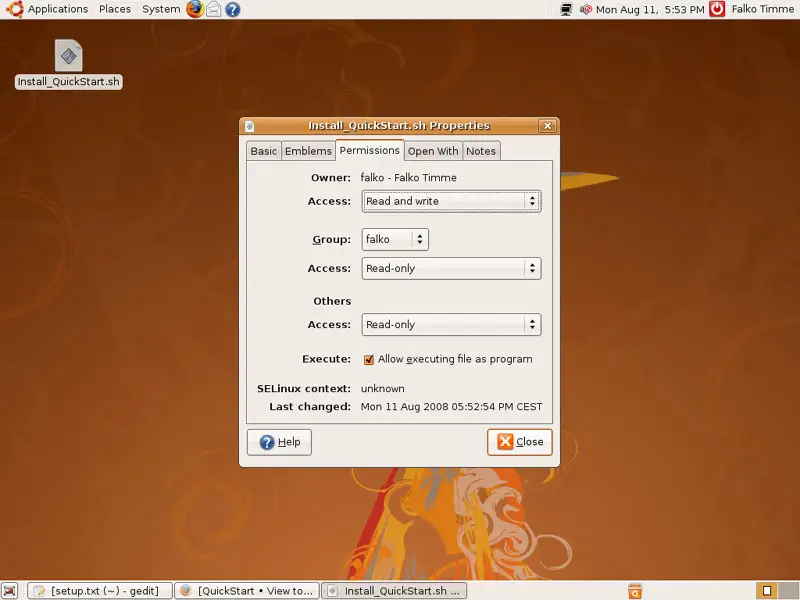
Task: Click the properties window title bar icon
Action: pyautogui.click(x=249, y=126)
